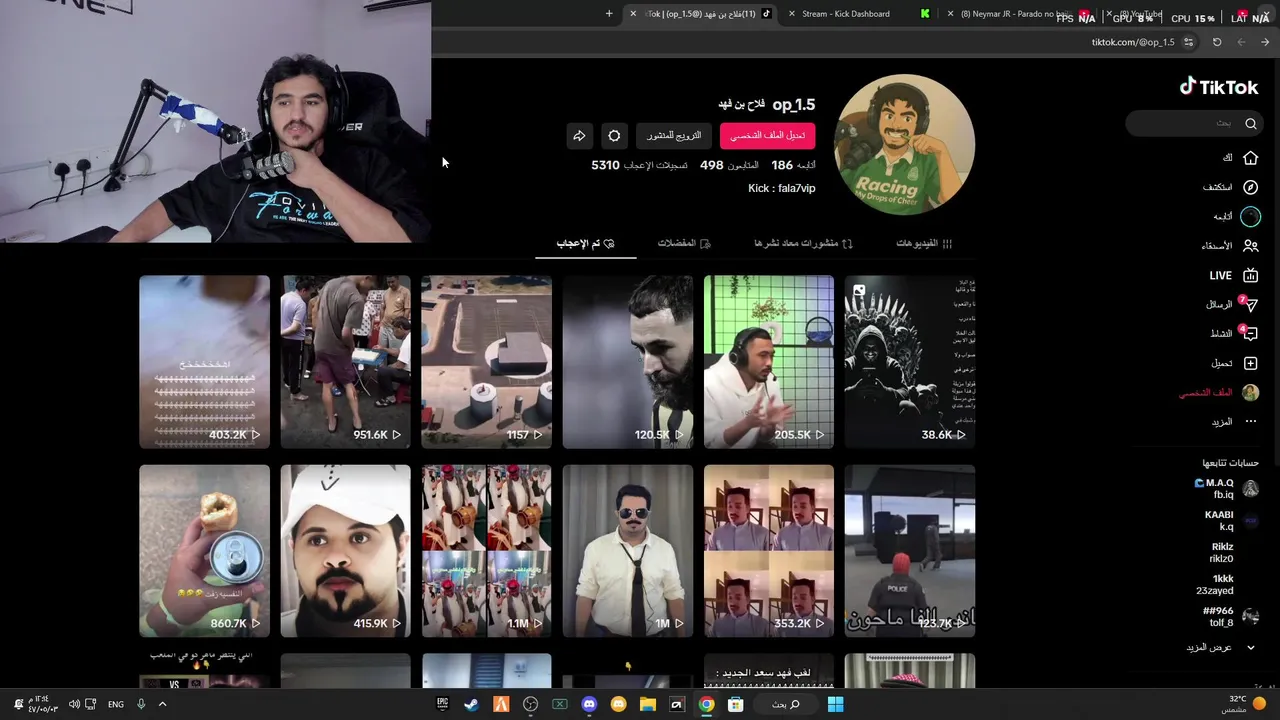This screenshot has height=720, width=1280.
Task: Click the search magnifier icon in TikTok sidebar
Action: (1250, 124)
